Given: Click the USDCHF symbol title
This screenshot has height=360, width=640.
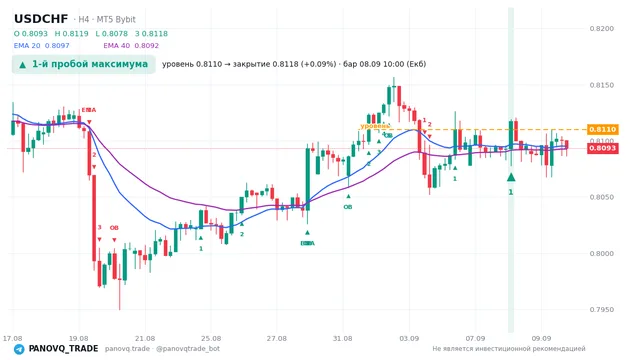Looking at the screenshot, I should click(41, 19).
